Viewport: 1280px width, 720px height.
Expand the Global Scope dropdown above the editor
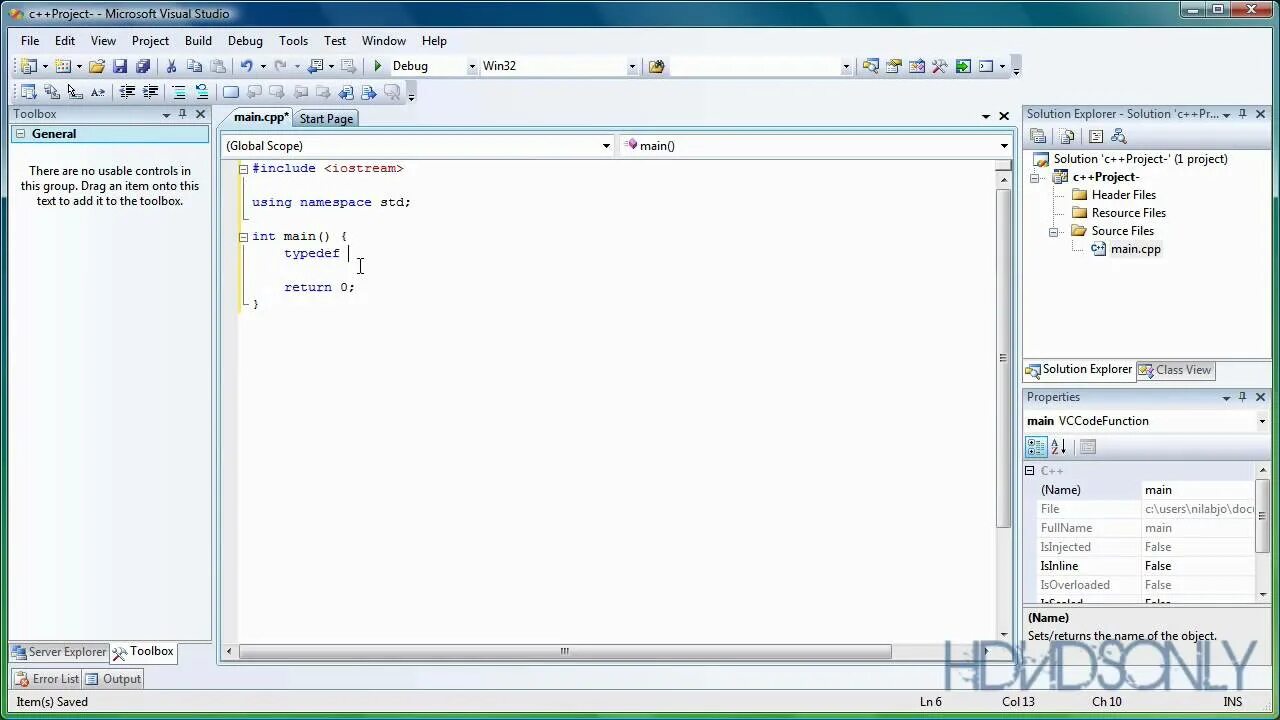[605, 145]
